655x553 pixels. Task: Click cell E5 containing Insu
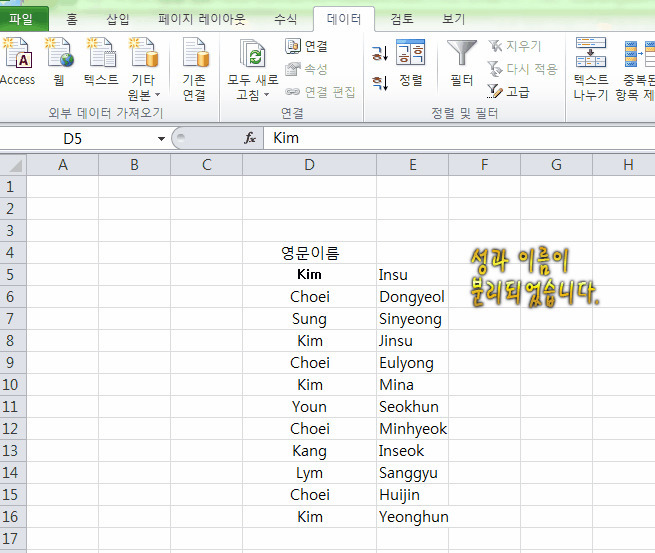412,274
